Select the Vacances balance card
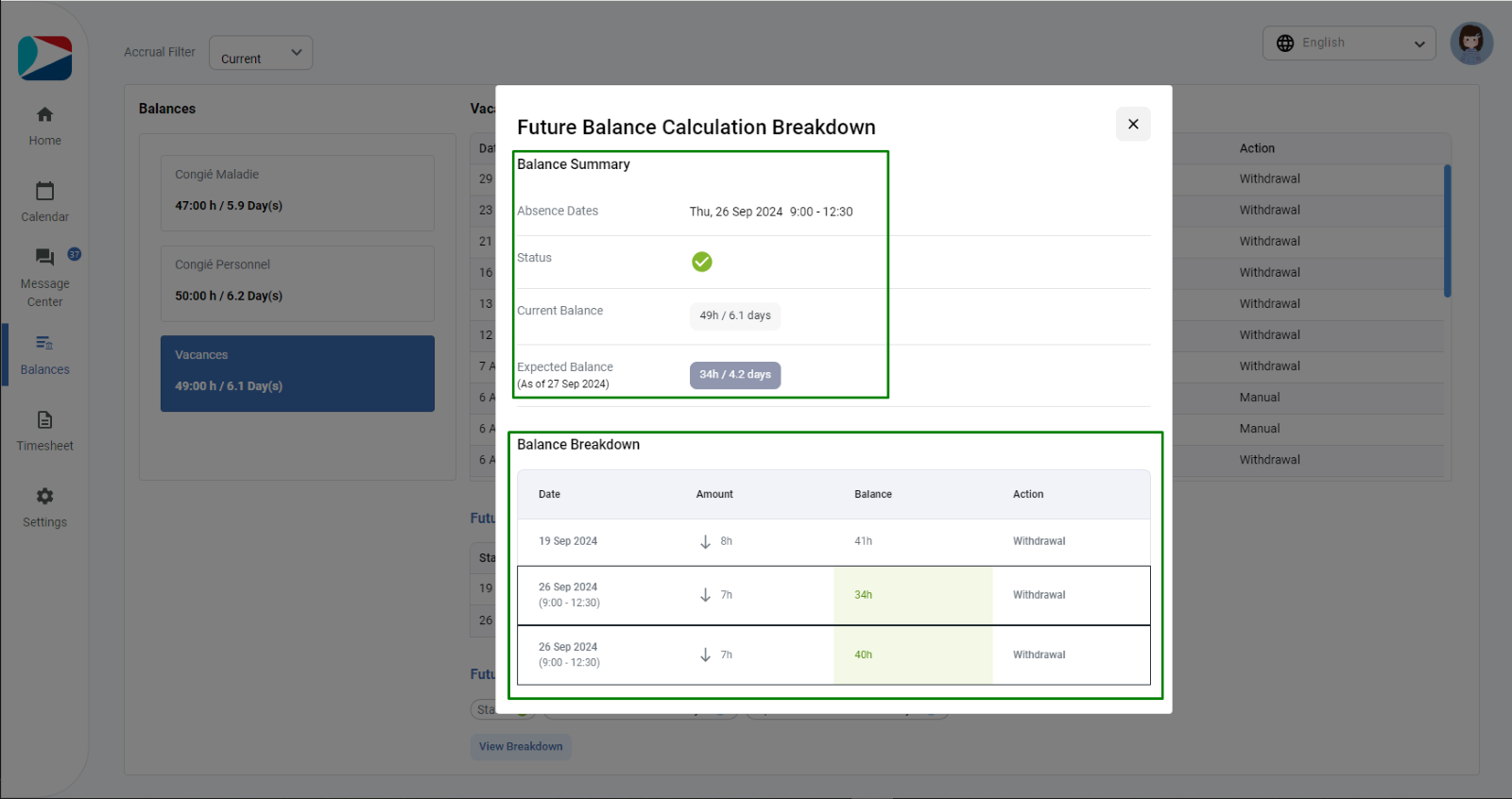 [x=298, y=373]
